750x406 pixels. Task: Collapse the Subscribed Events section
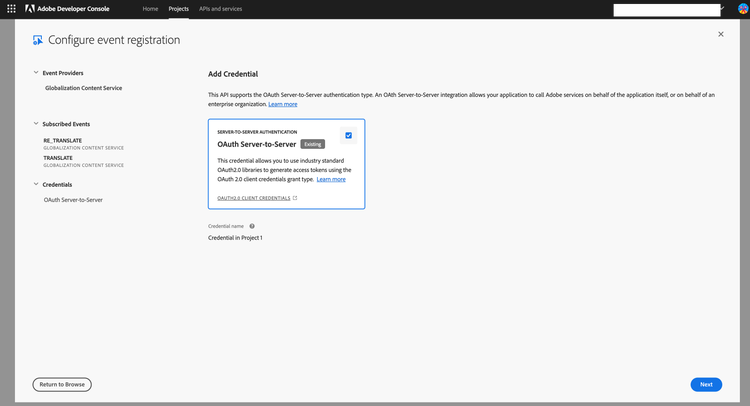36,123
